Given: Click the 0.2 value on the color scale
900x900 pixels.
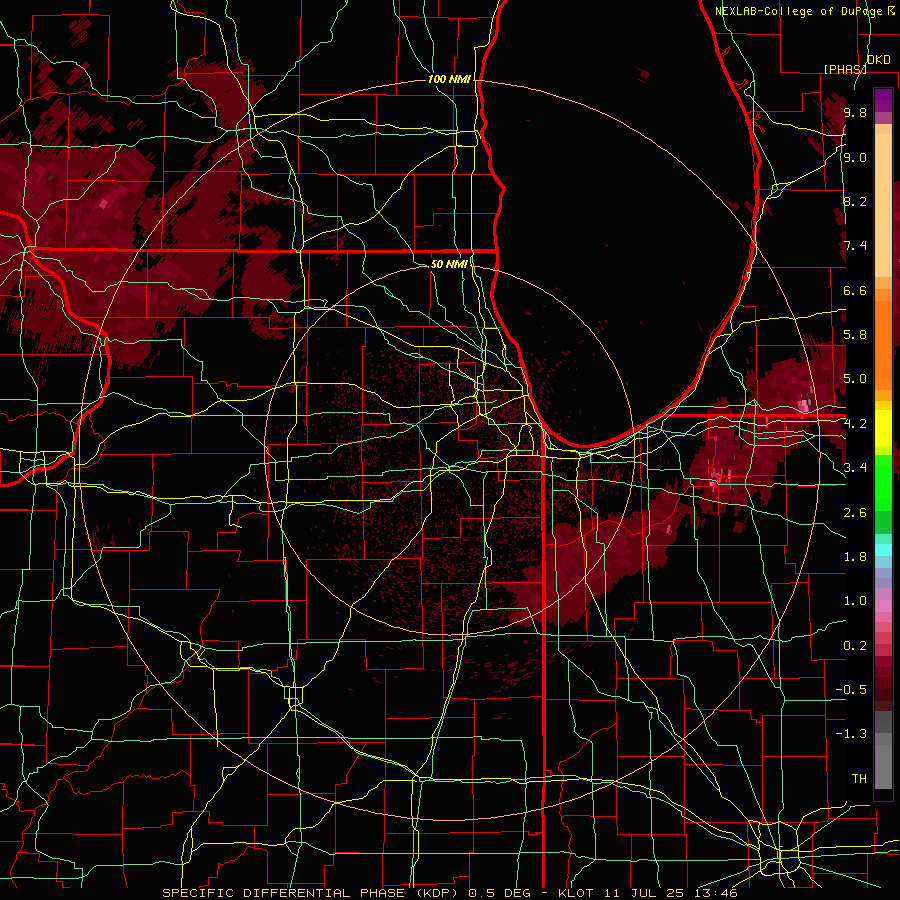Looking at the screenshot, I should tap(855, 646).
